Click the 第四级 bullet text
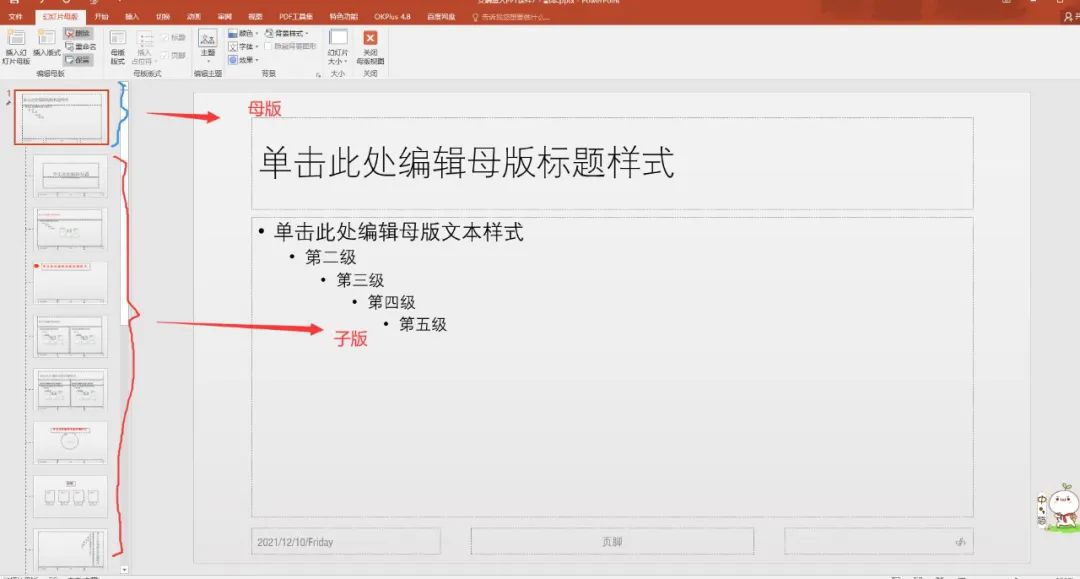1080x579 pixels. [391, 302]
